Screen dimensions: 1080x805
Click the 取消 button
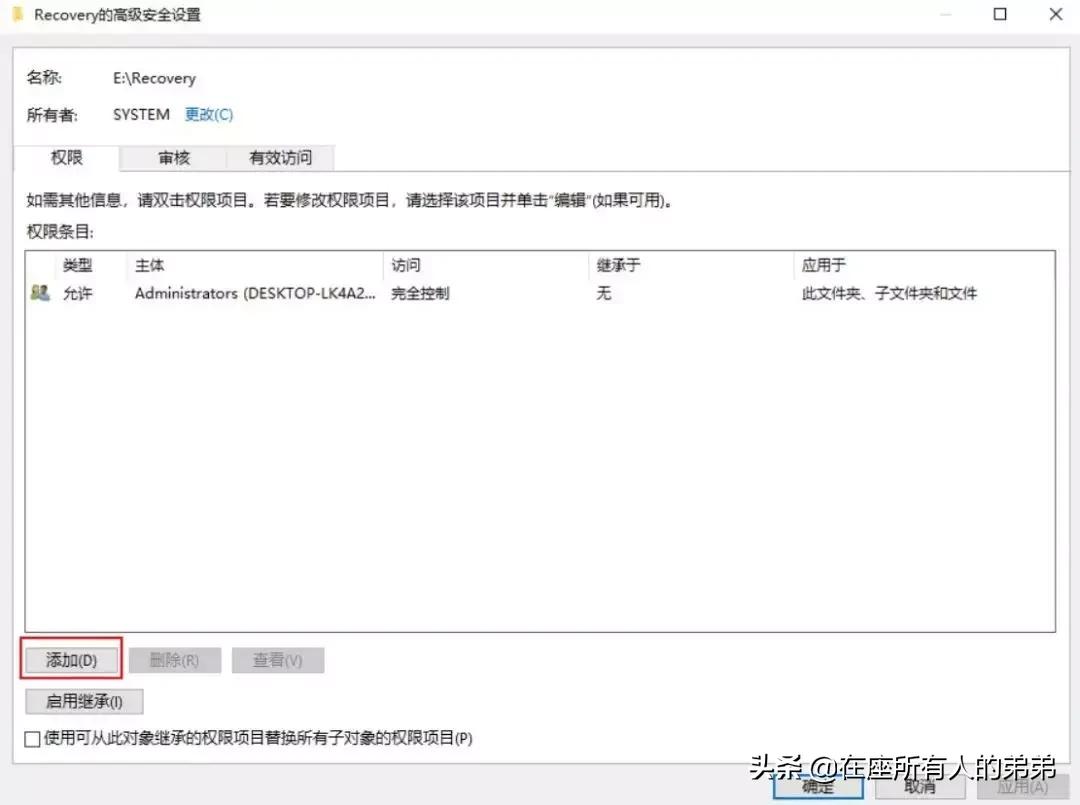[x=919, y=787]
